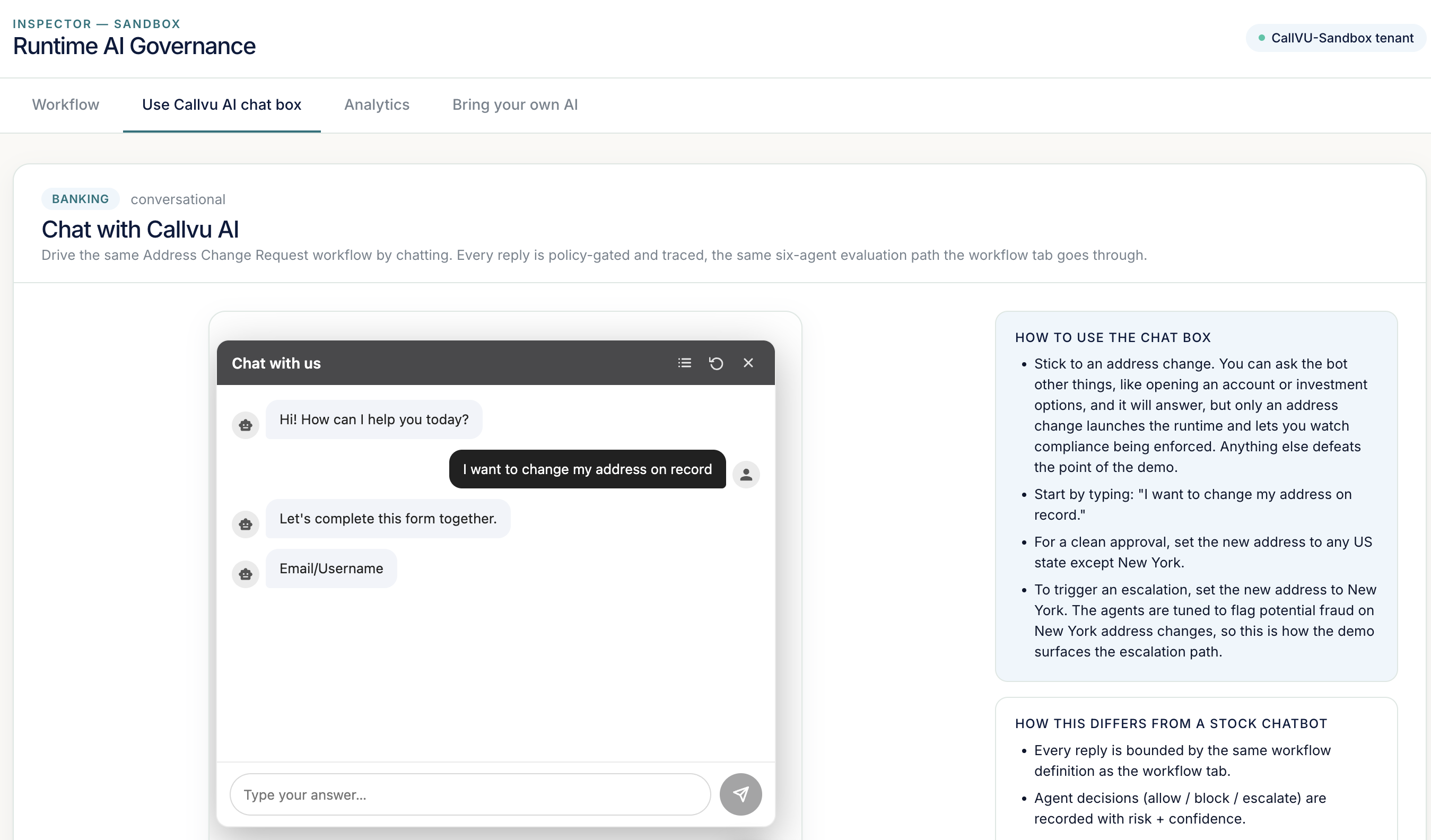Viewport: 1431px width, 840px height.
Task: Switch to the Workflow tab
Action: (65, 104)
